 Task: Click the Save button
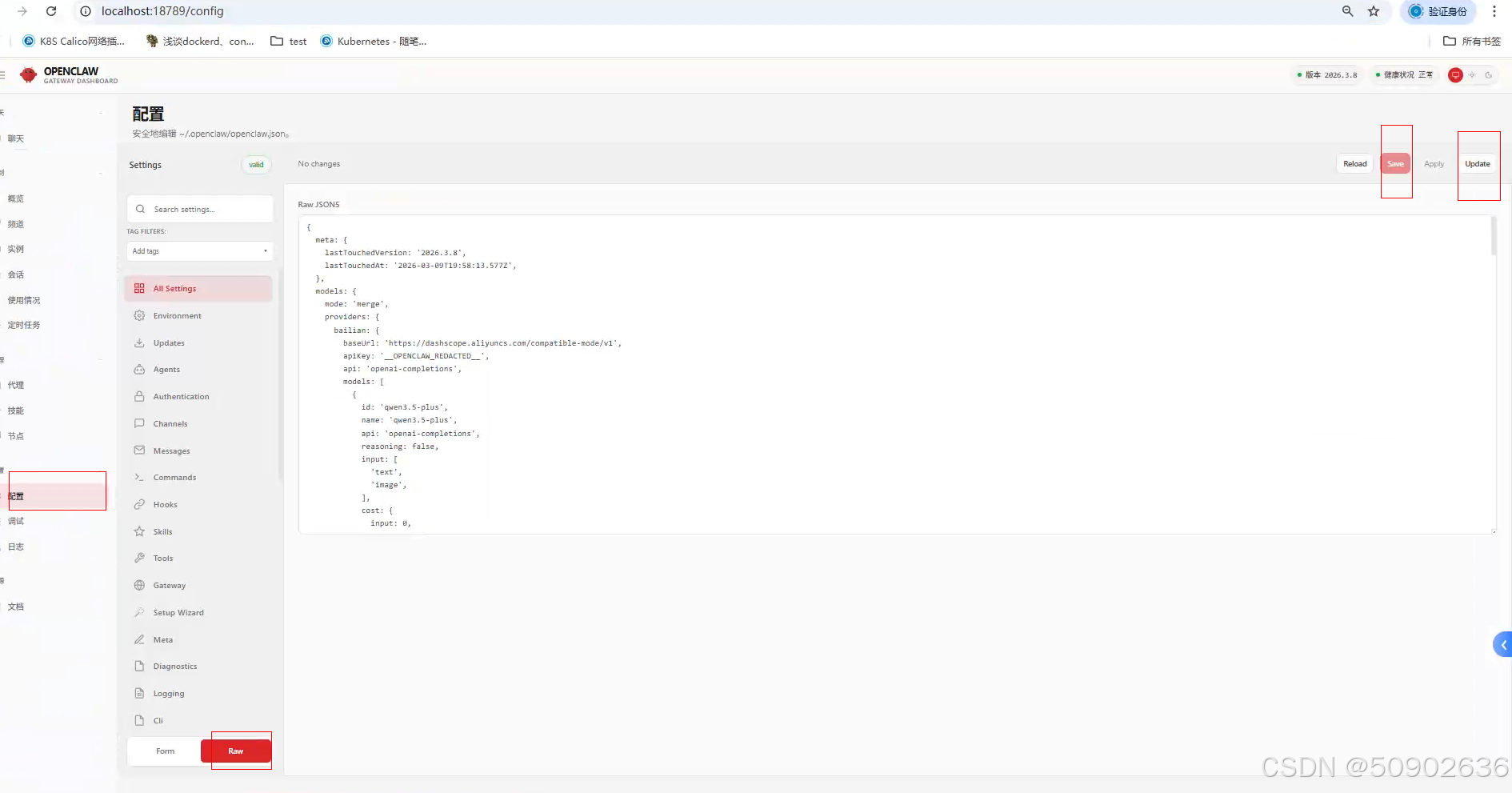[1395, 164]
